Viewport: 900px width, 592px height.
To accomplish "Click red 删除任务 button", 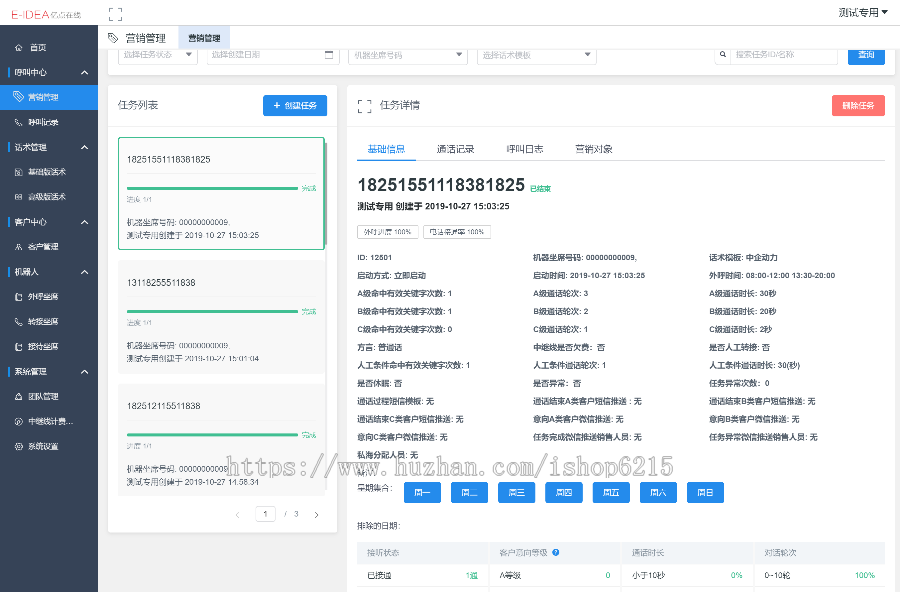I will pos(858,106).
